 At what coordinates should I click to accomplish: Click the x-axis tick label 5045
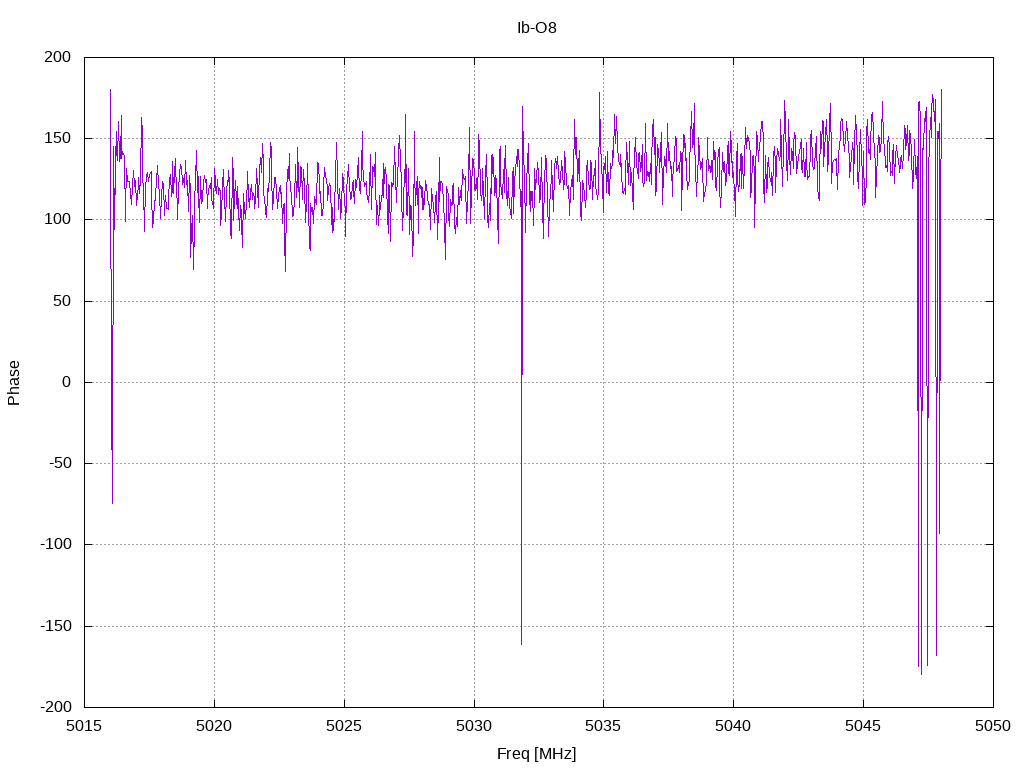[863, 726]
